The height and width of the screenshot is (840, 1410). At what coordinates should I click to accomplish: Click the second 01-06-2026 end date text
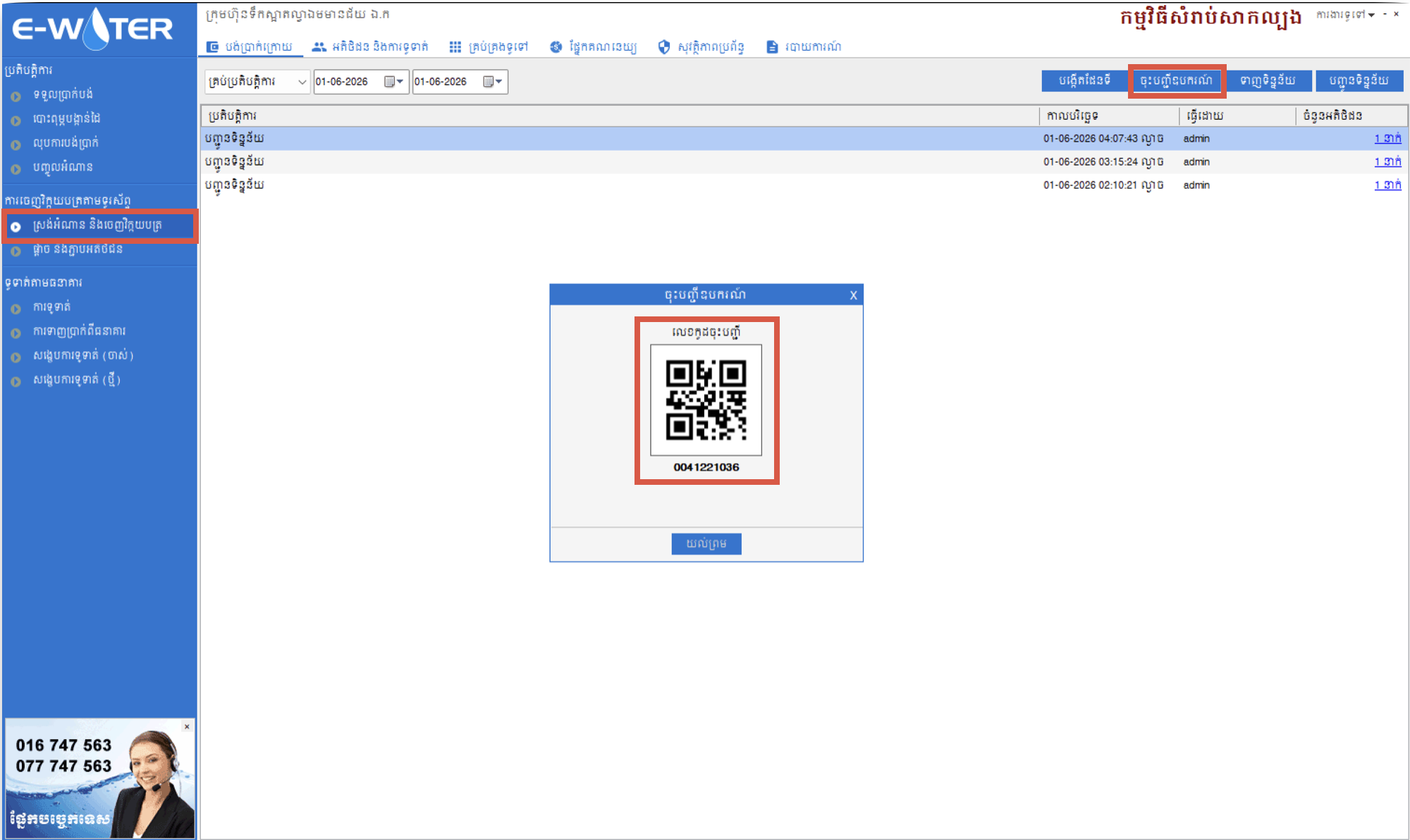[441, 82]
